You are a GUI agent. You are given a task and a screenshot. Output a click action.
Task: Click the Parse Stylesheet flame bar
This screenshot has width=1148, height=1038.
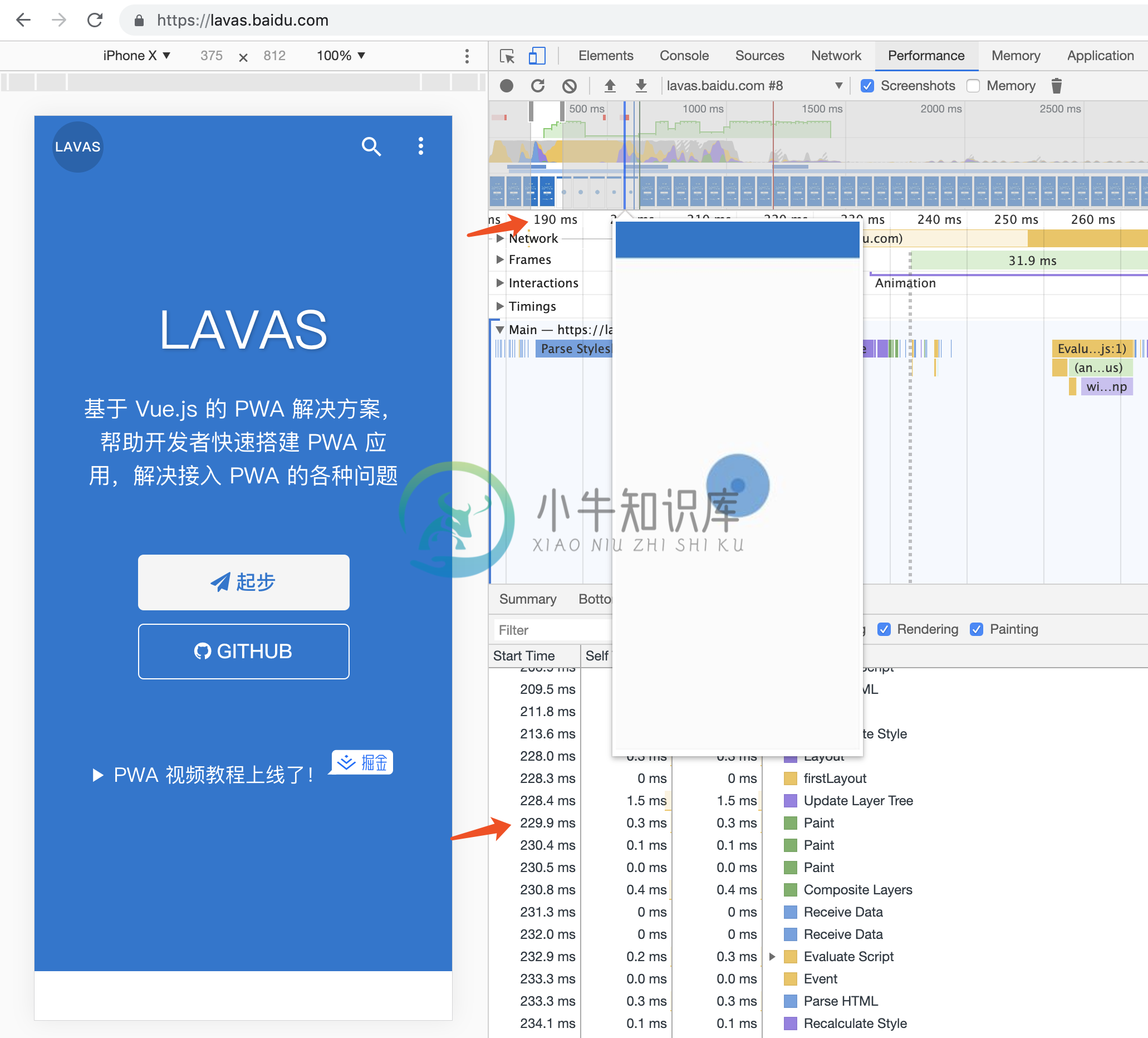point(574,349)
